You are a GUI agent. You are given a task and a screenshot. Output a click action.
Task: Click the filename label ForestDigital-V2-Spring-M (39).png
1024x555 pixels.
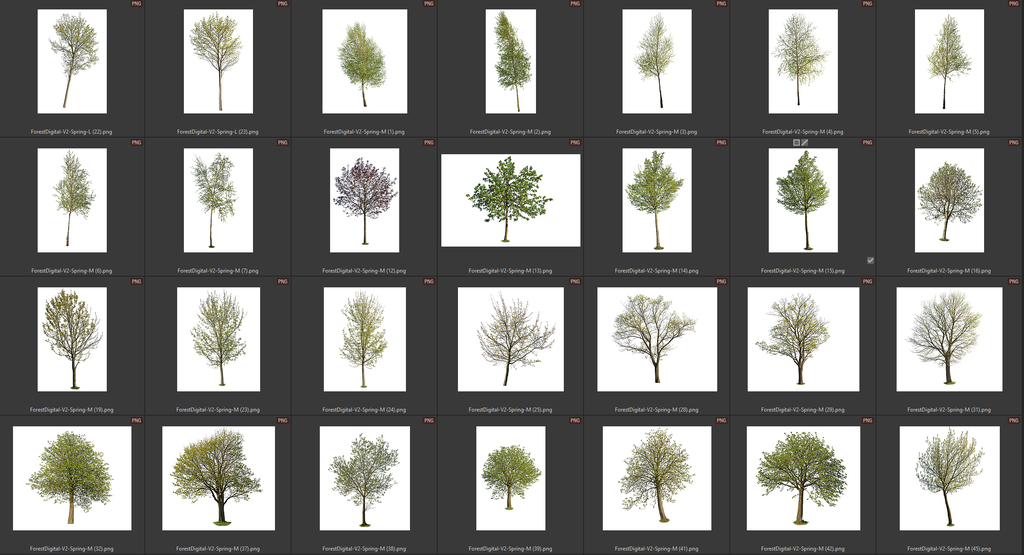pos(510,549)
